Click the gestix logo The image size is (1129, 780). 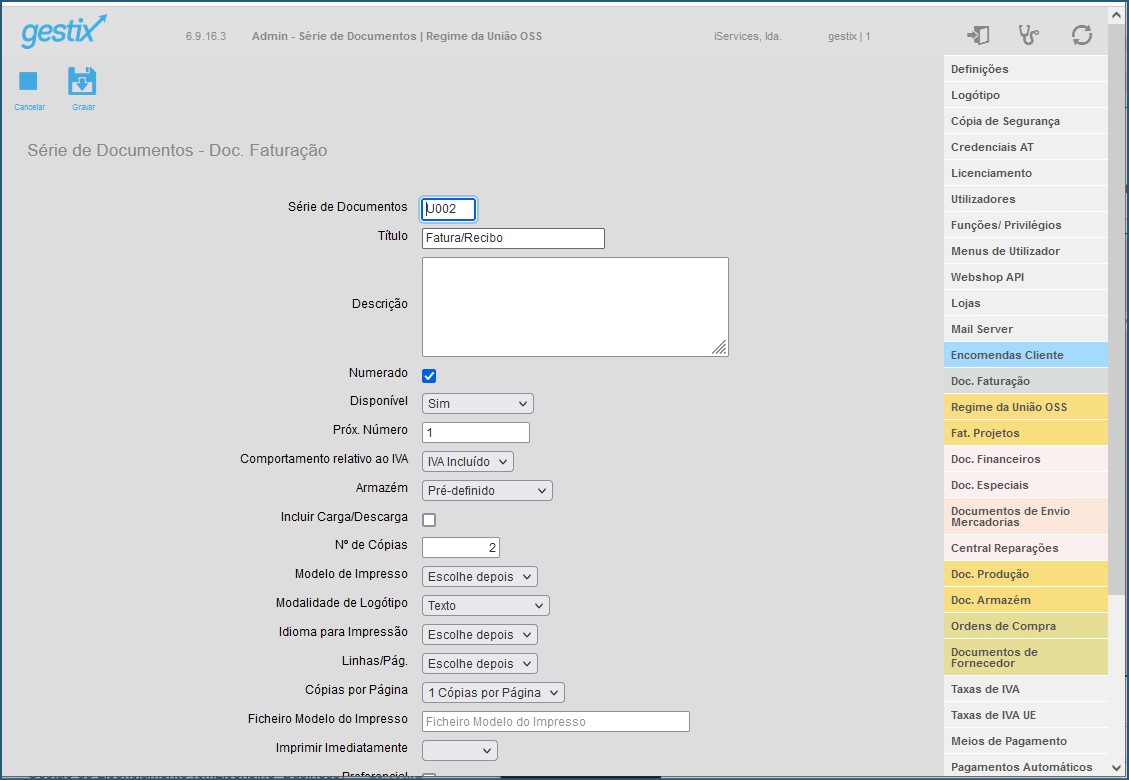pos(63,32)
